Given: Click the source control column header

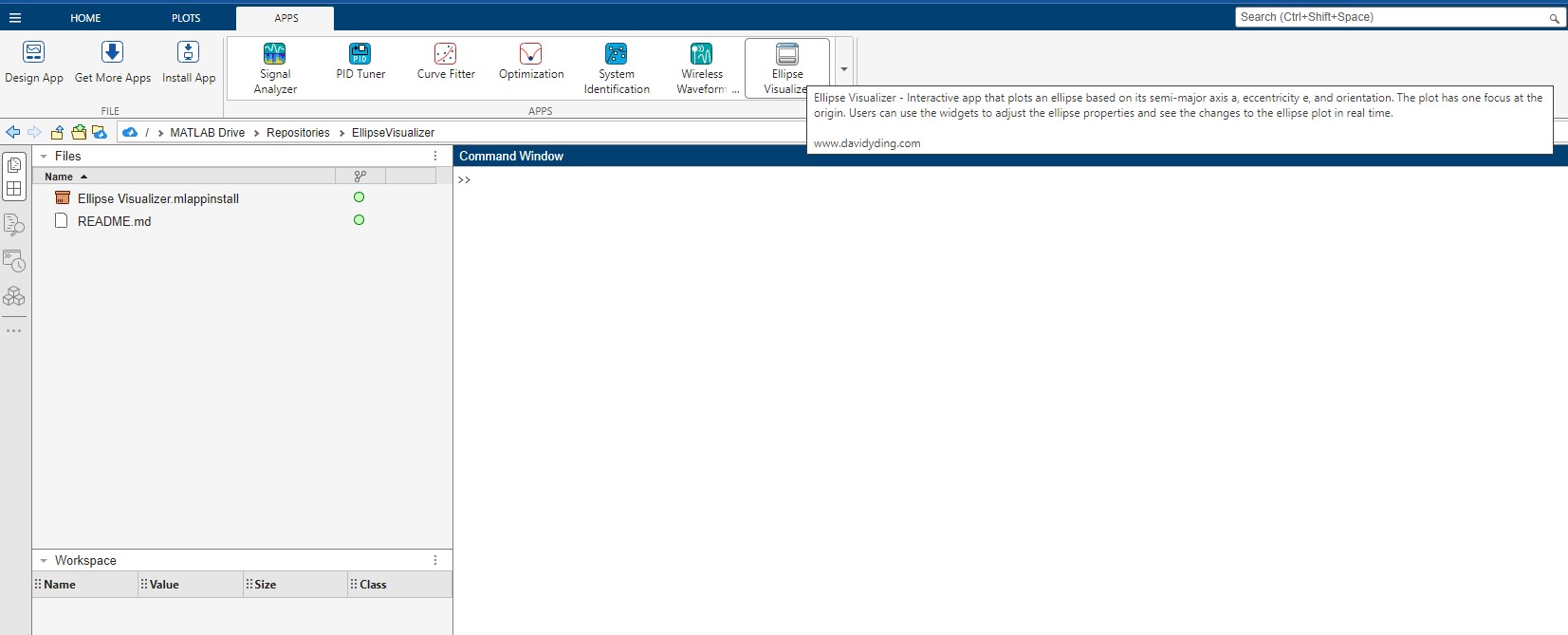Looking at the screenshot, I should (x=360, y=177).
